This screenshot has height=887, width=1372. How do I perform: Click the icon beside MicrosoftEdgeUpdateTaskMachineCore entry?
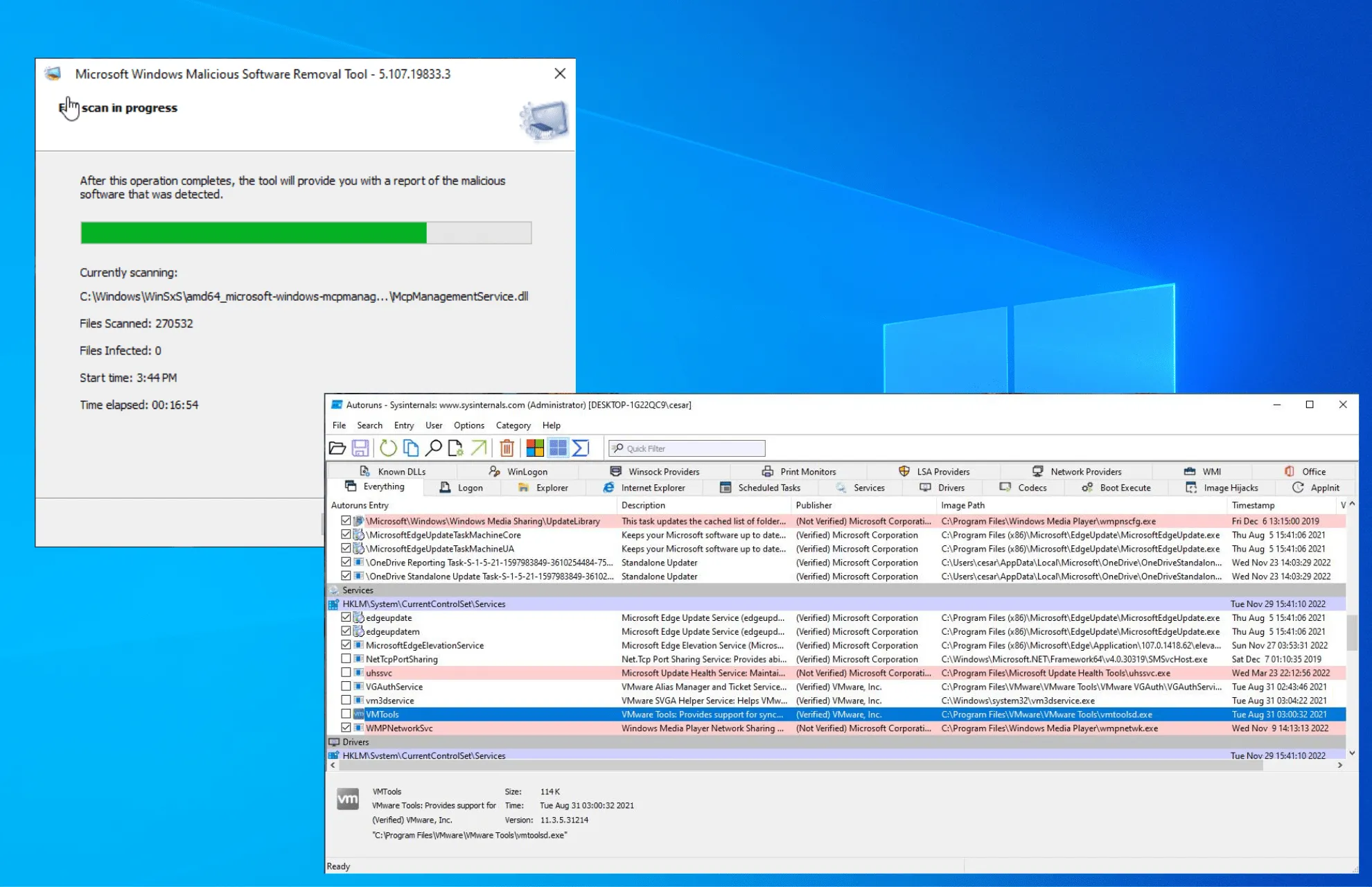coord(359,535)
